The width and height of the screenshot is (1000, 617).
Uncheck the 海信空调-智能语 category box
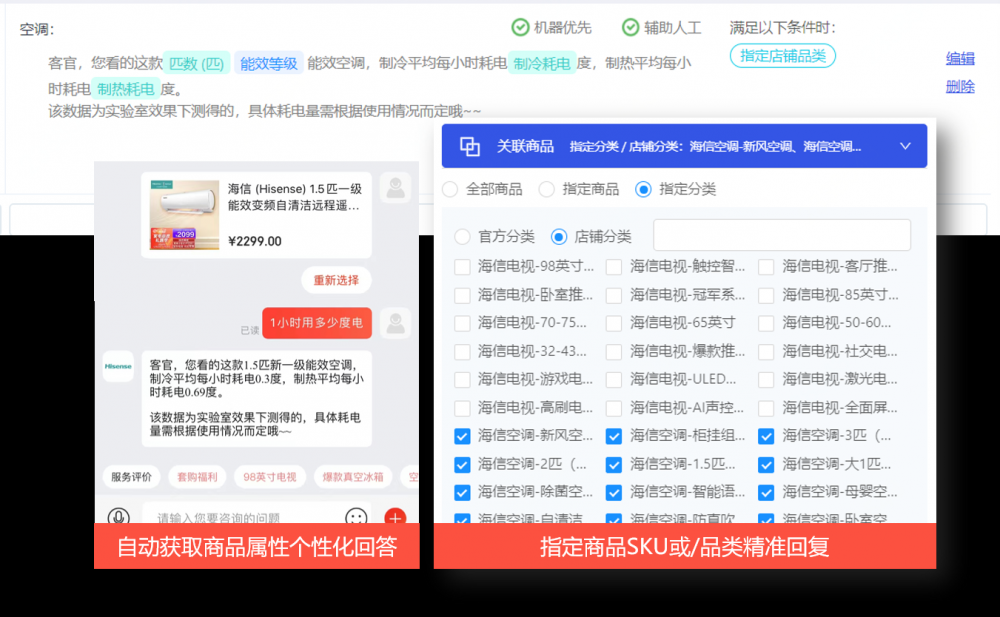pyautogui.click(x=614, y=493)
